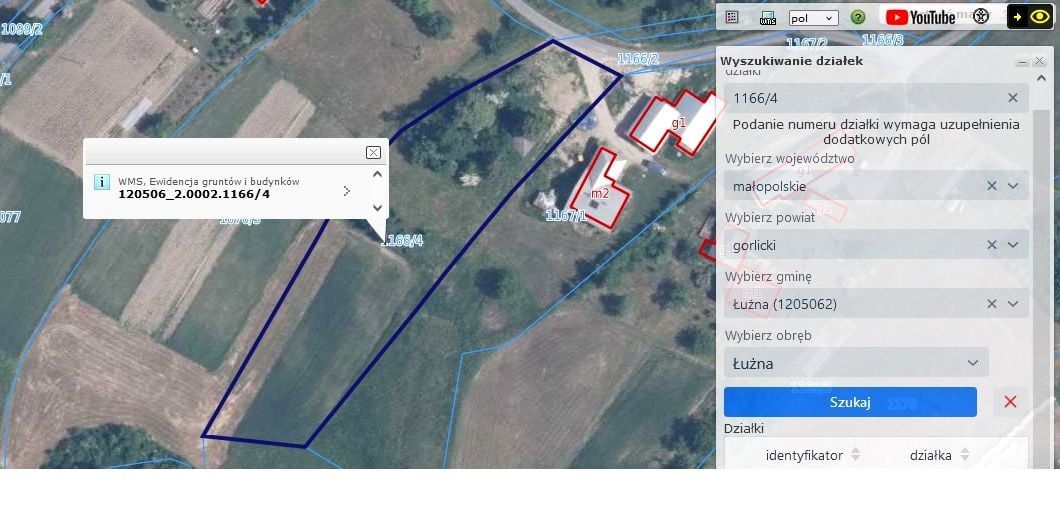Clear the małopolskie województwo selection
The height and width of the screenshot is (506, 1060).
coord(992,186)
